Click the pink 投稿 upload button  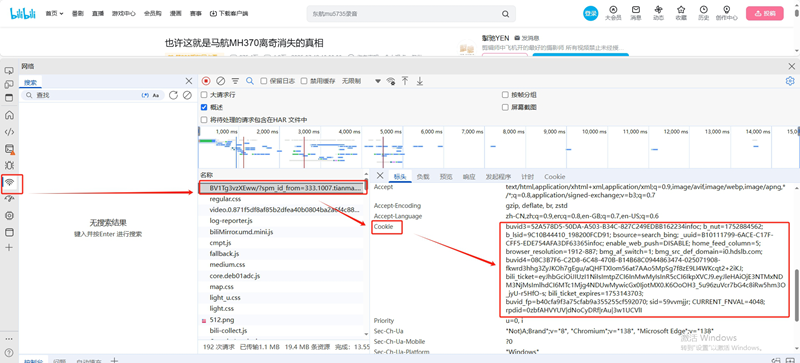(764, 13)
